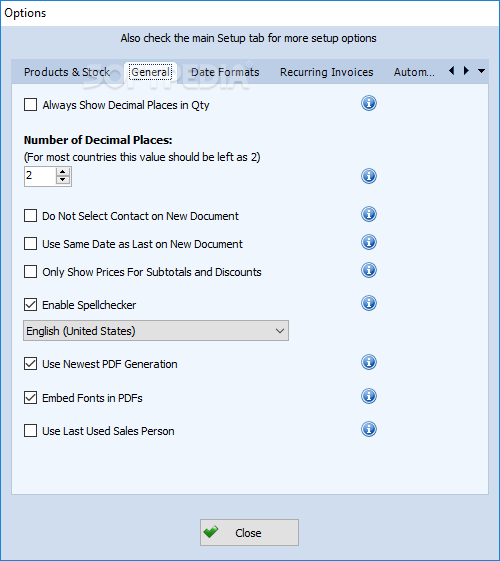Increase decimal places with the up spinner
This screenshot has height=561, width=500.
click(63, 171)
